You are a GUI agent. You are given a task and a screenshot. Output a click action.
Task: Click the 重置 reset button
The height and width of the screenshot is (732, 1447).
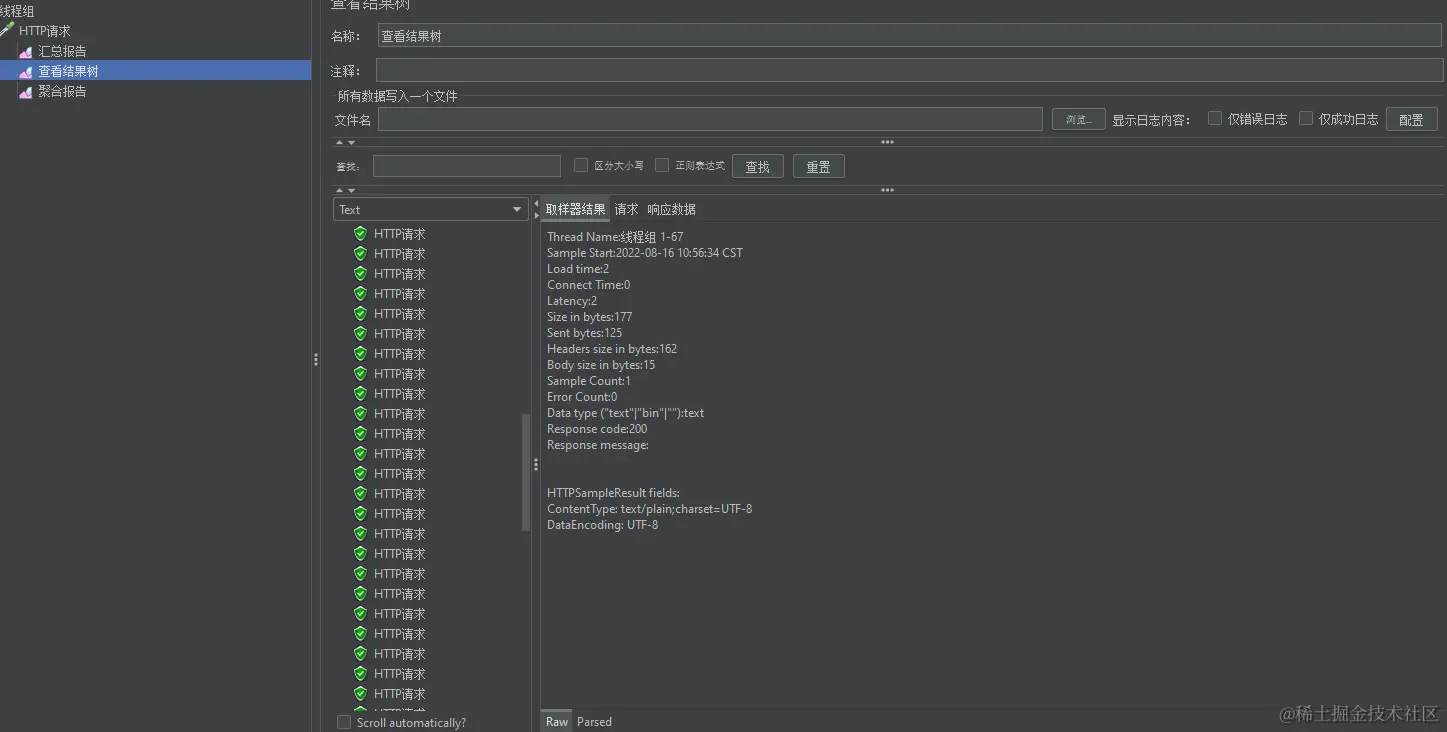[x=818, y=166]
